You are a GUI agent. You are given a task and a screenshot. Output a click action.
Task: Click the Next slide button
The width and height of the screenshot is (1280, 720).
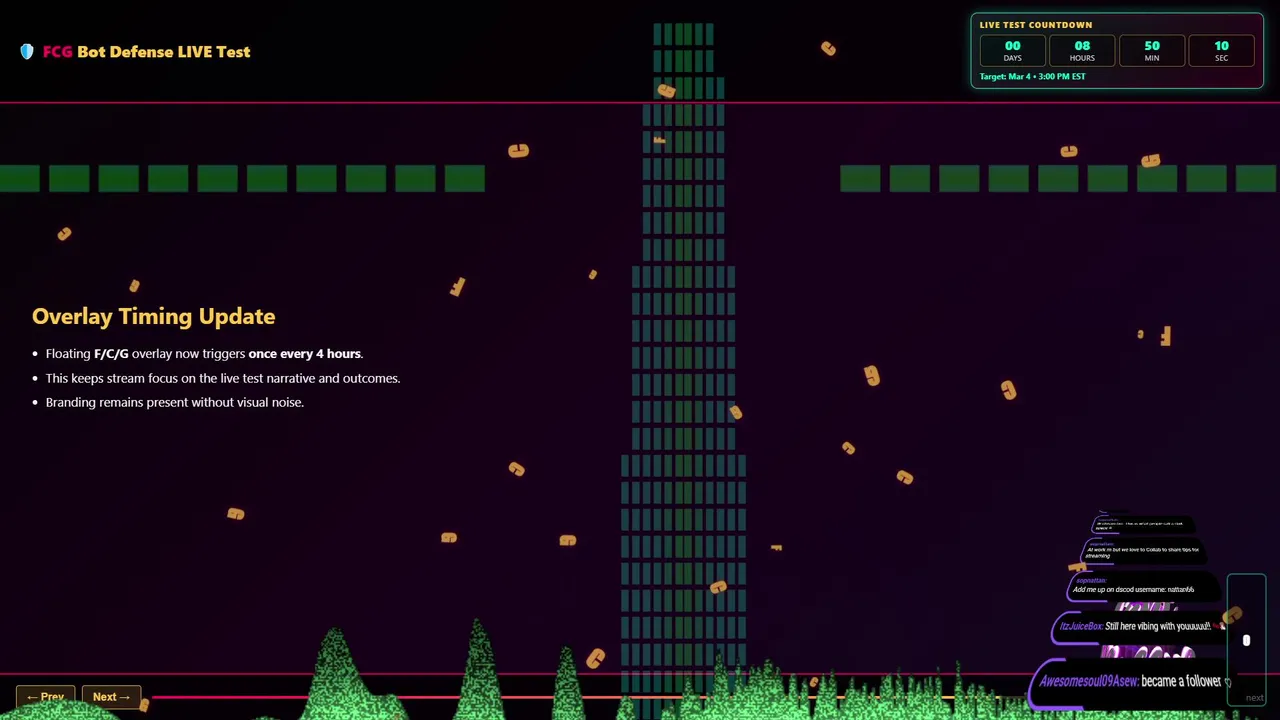(x=111, y=696)
